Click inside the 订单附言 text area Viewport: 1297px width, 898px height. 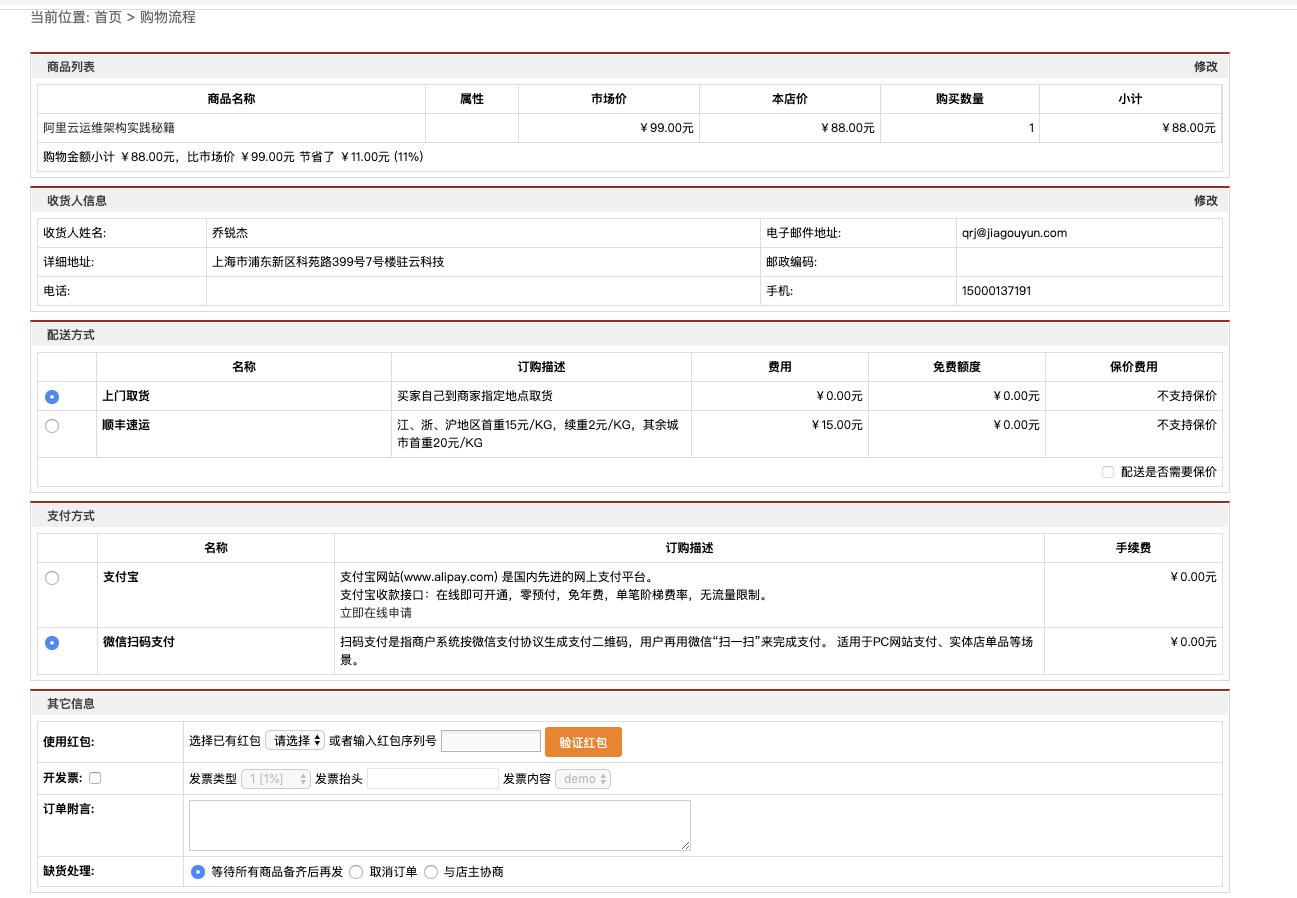click(x=437, y=824)
